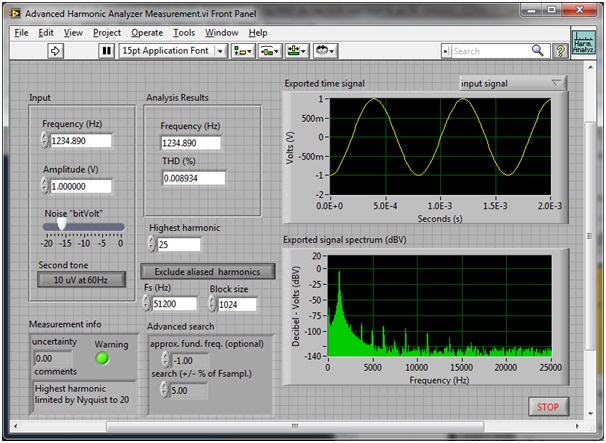Viewport: 606px width, 443px height.
Task: Open the Resize Objects toolbar menu
Action: 296,50
